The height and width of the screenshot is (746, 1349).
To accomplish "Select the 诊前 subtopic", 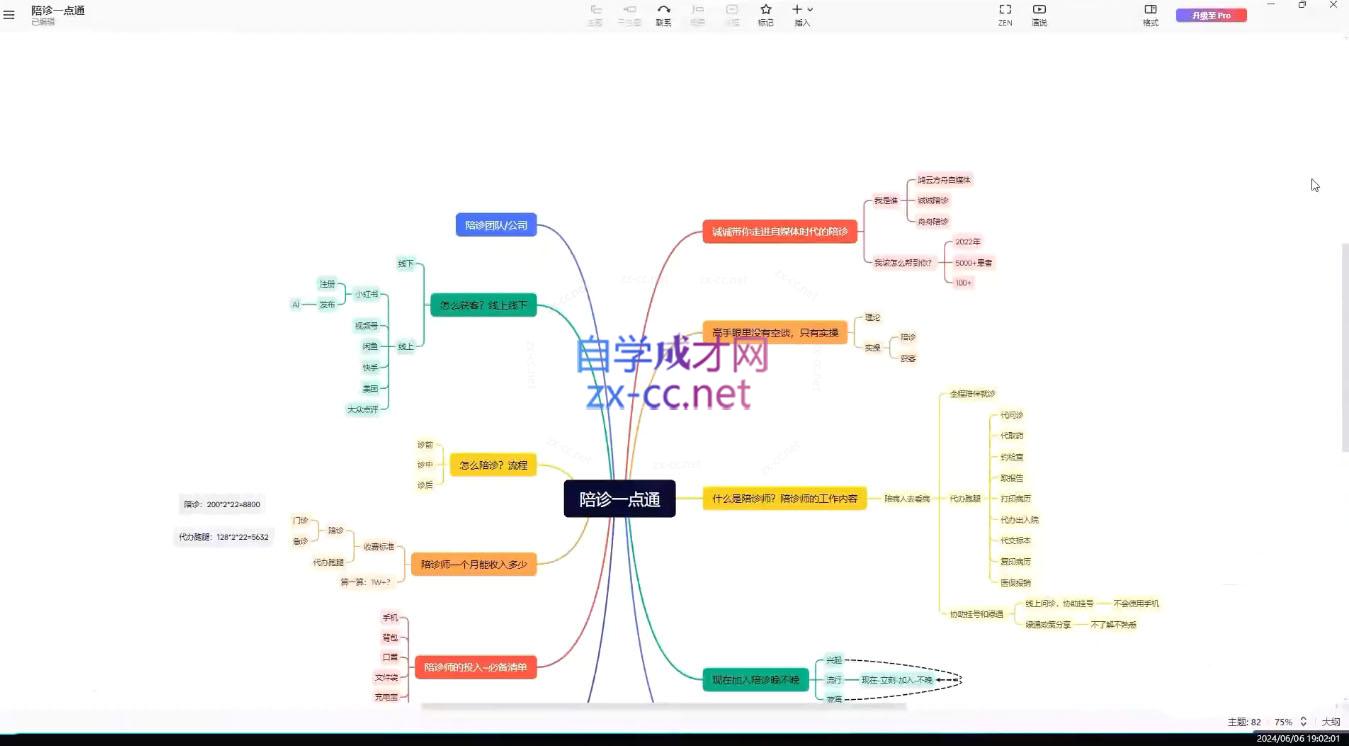I will point(426,444).
